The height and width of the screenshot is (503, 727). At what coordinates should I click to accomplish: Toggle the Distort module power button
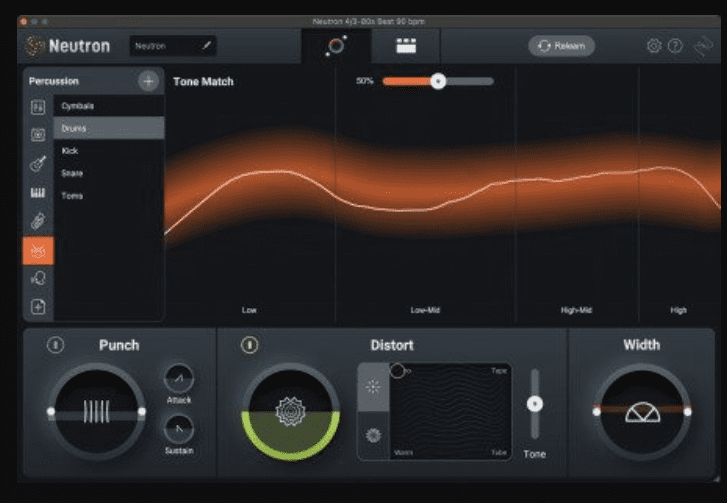pyautogui.click(x=249, y=345)
